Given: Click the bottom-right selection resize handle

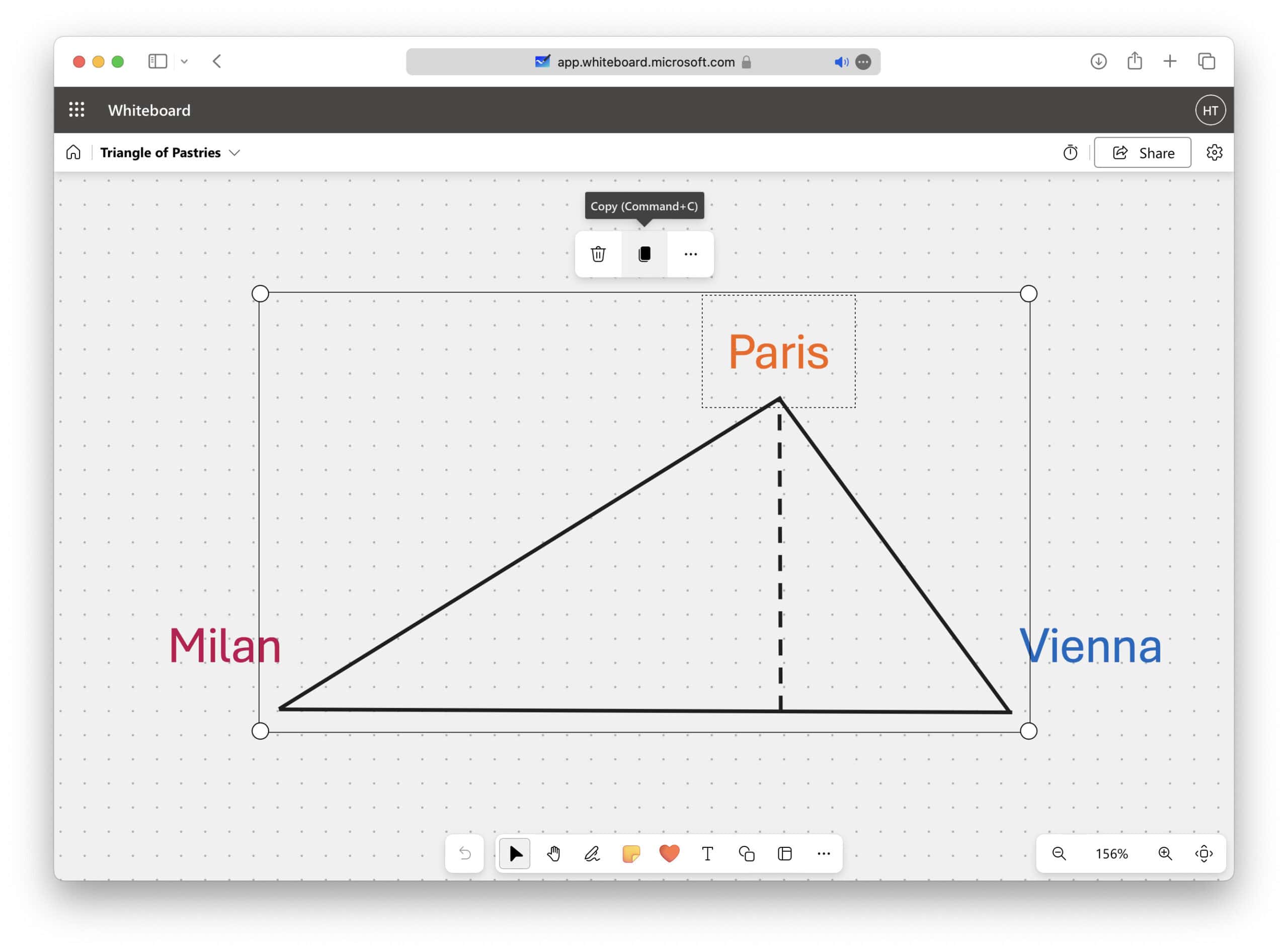Looking at the screenshot, I should [1028, 731].
